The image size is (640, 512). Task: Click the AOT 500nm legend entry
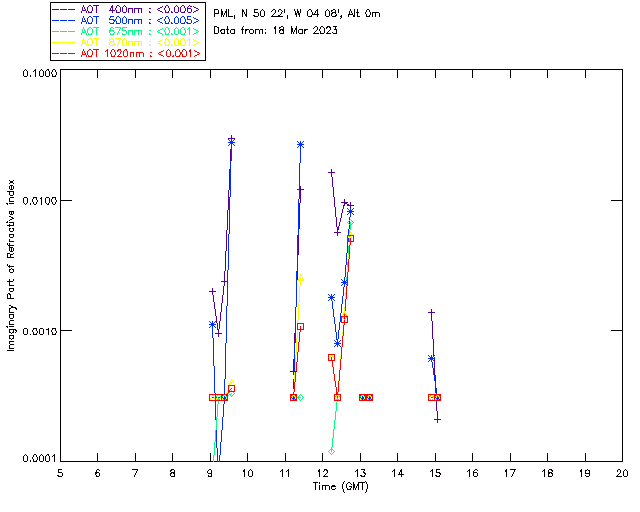(127, 20)
